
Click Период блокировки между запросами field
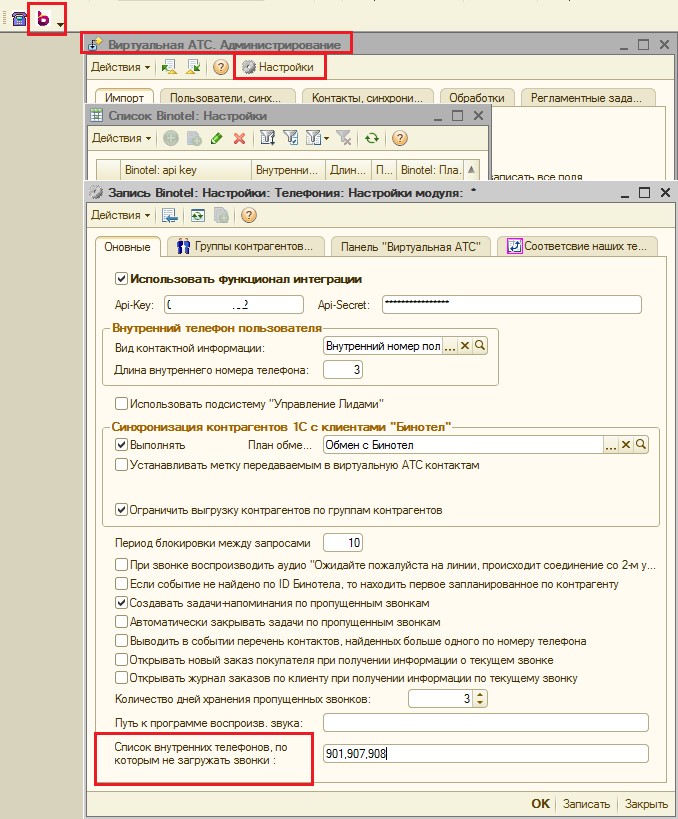(343, 543)
